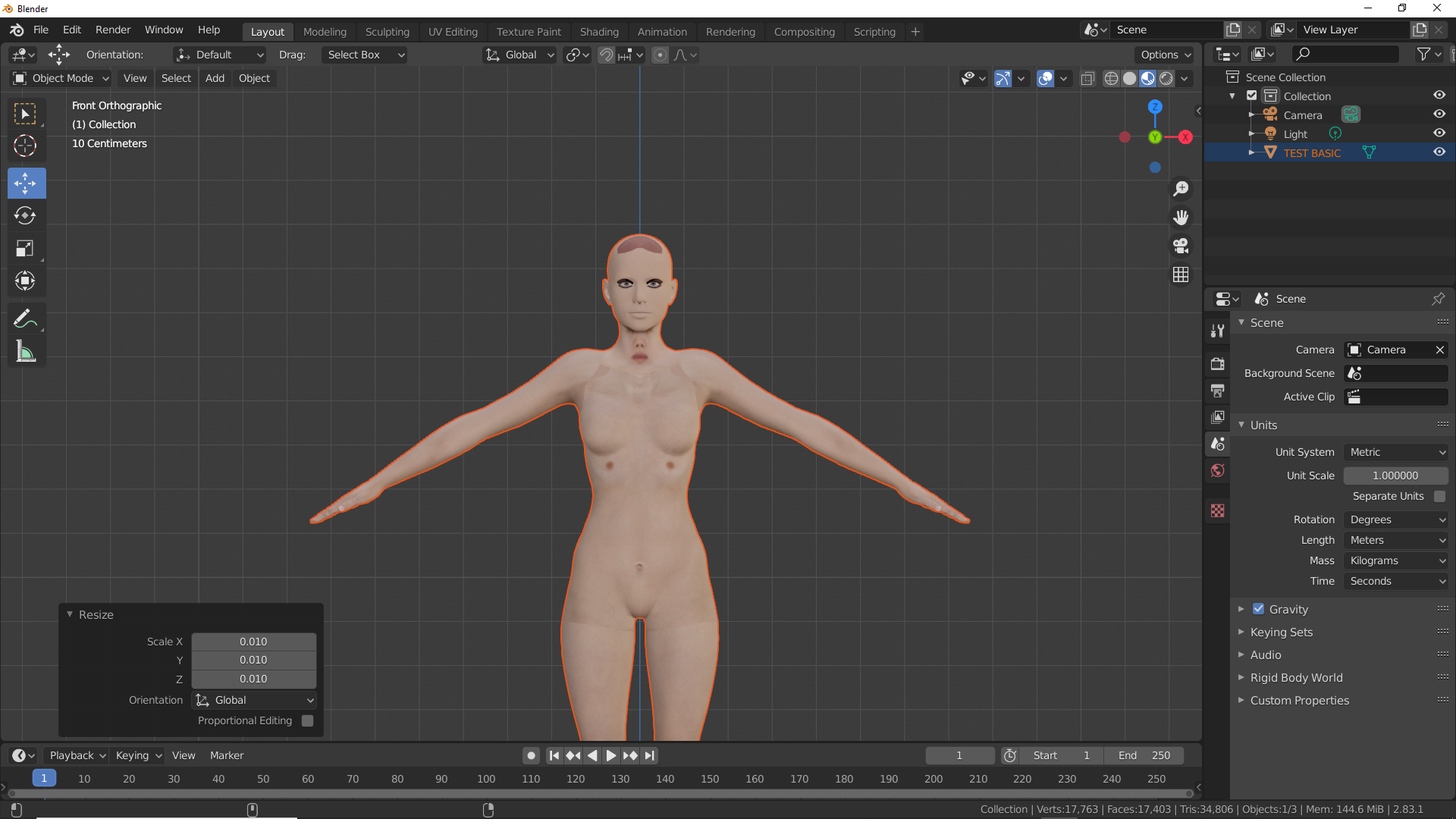The height and width of the screenshot is (819, 1456).
Task: Disable the Gravity checkbox
Action: (1258, 609)
